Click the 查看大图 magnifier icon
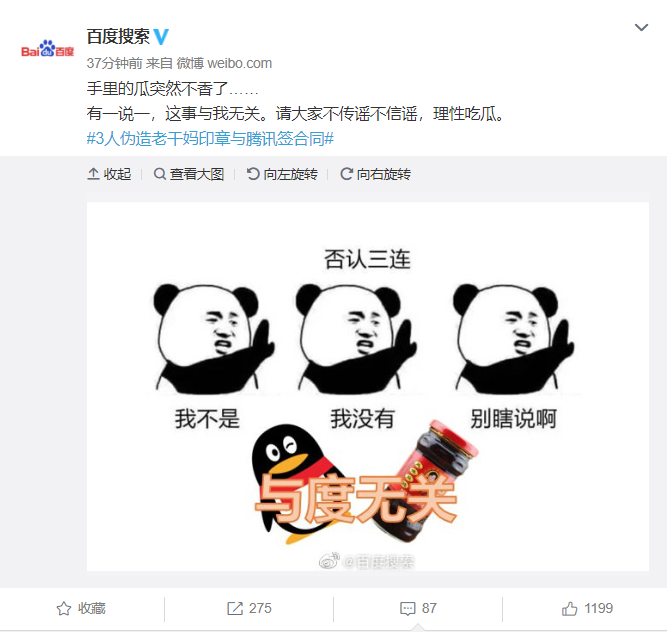The image size is (667, 632). pyautogui.click(x=160, y=174)
